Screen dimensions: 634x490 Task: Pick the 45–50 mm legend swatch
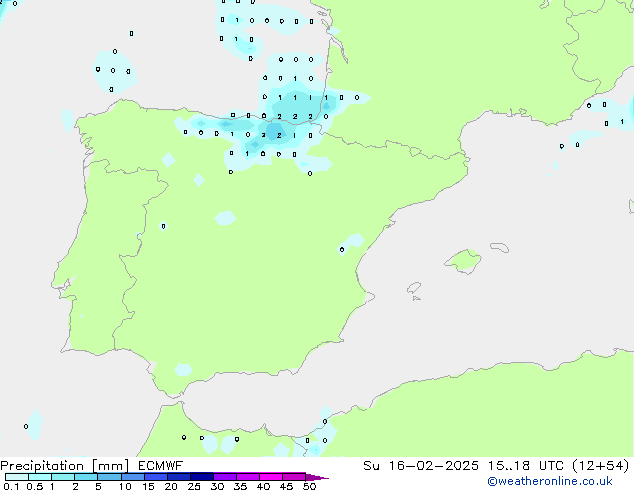[x=294, y=477]
